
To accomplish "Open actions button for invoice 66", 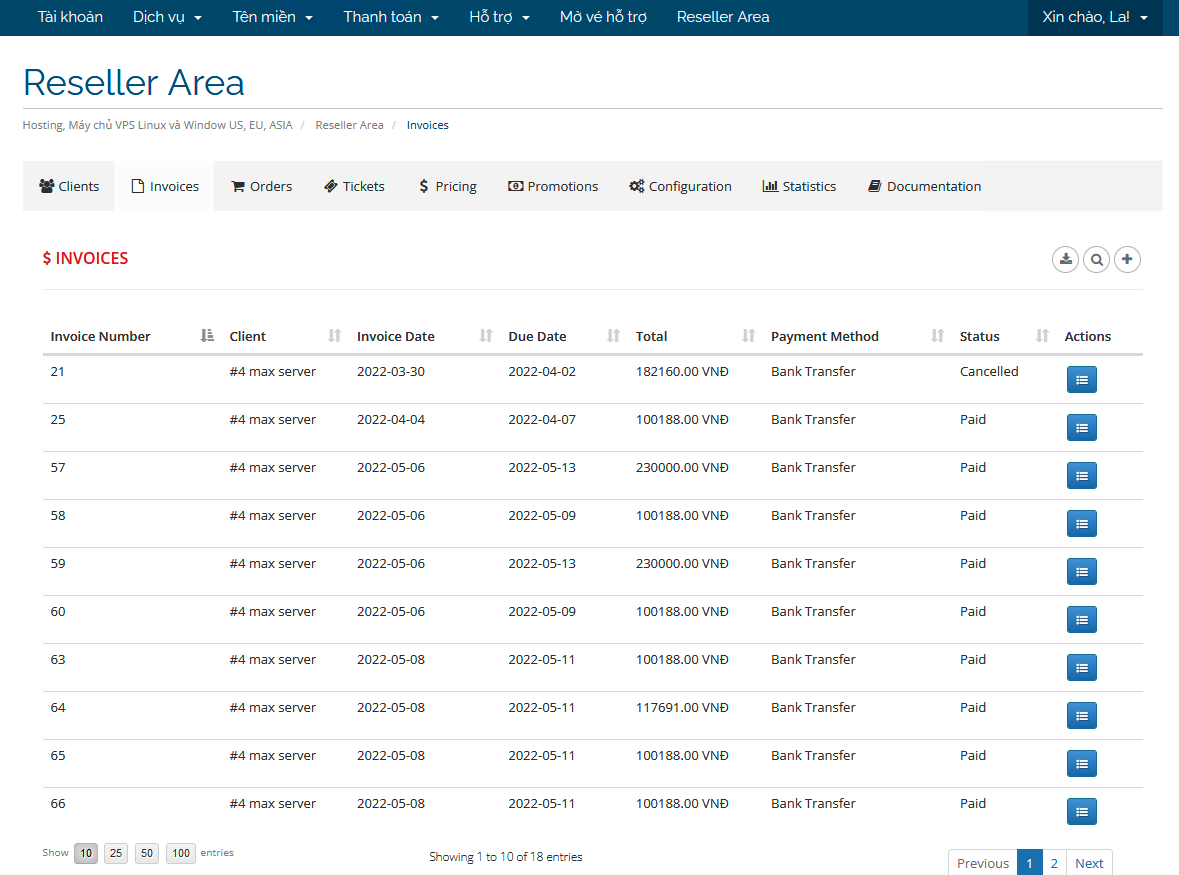I will click(1081, 812).
